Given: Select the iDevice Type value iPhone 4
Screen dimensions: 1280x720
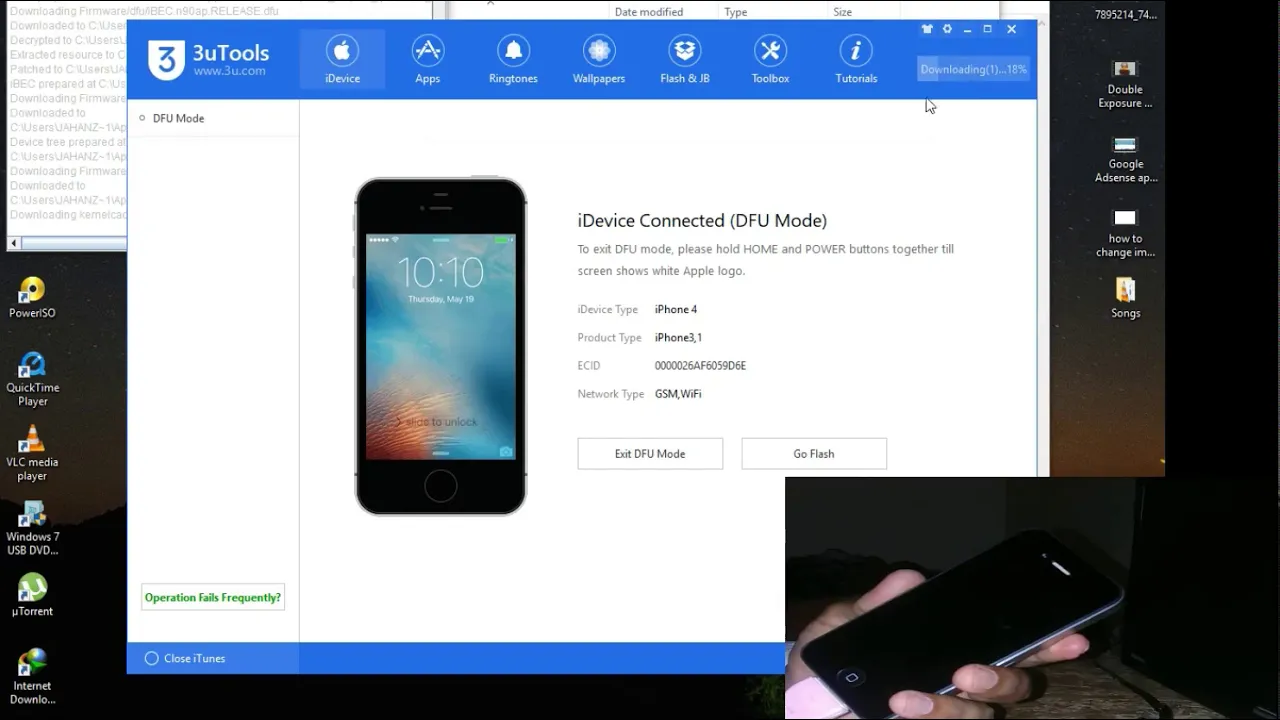Looking at the screenshot, I should [x=676, y=309].
